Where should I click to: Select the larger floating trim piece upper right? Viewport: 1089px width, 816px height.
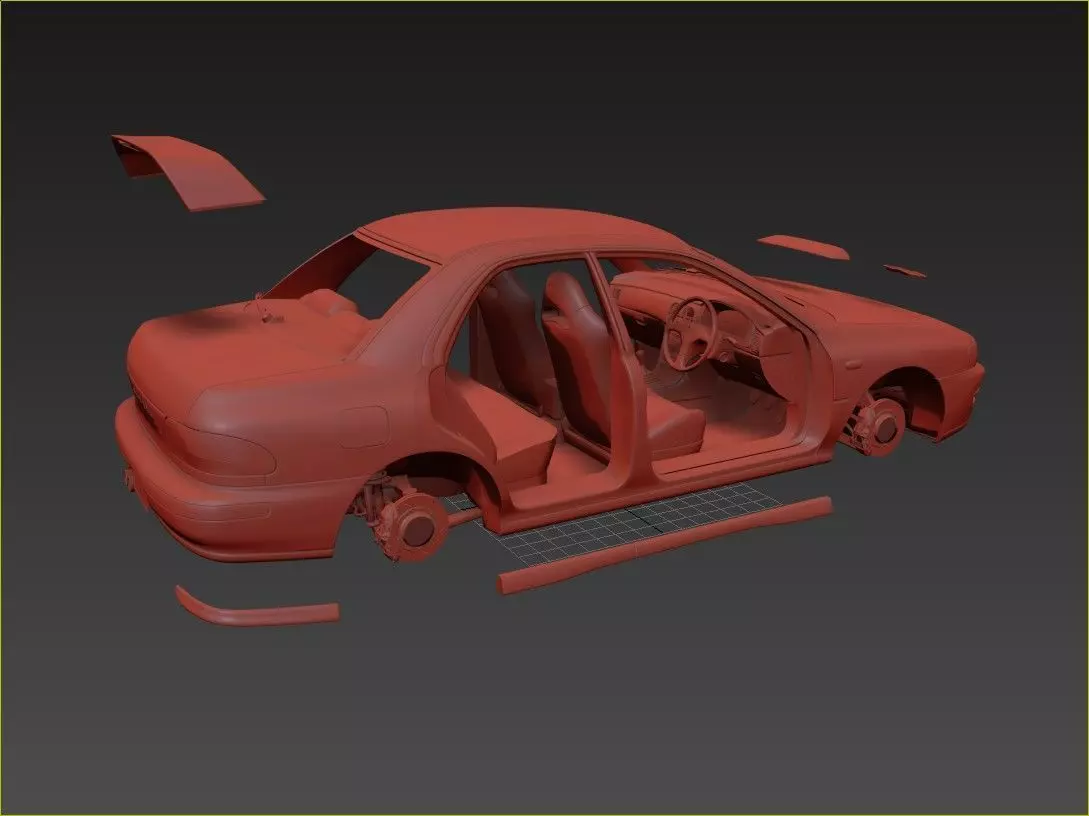[802, 247]
